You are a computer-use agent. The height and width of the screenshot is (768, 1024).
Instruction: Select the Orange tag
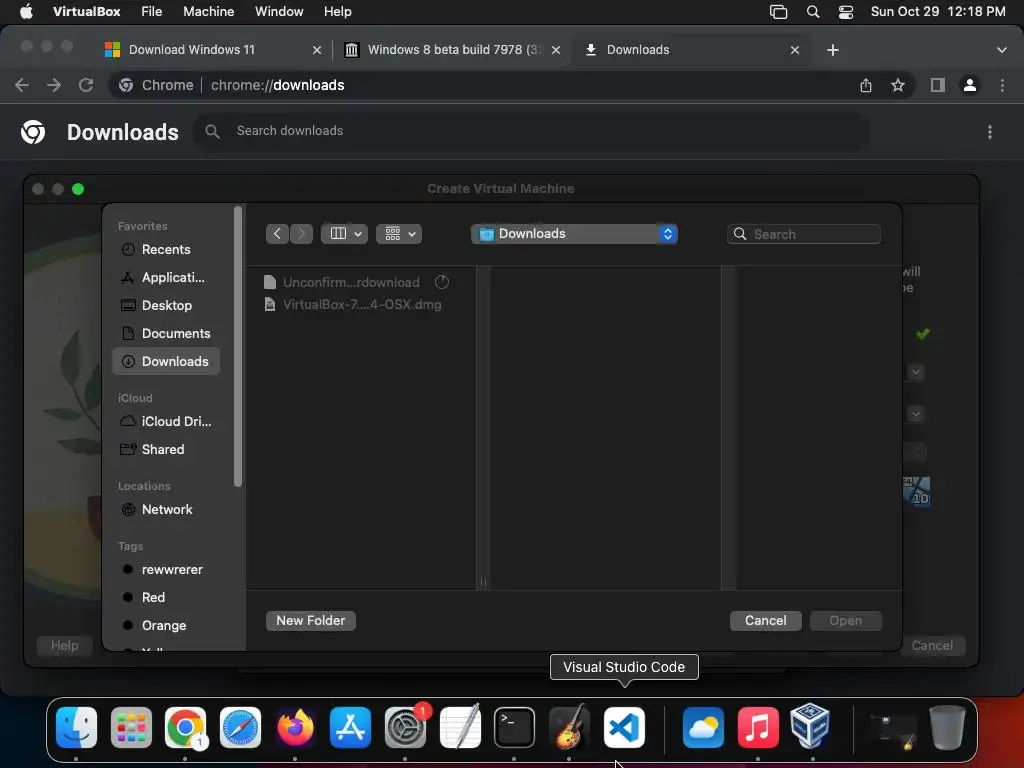point(166,626)
